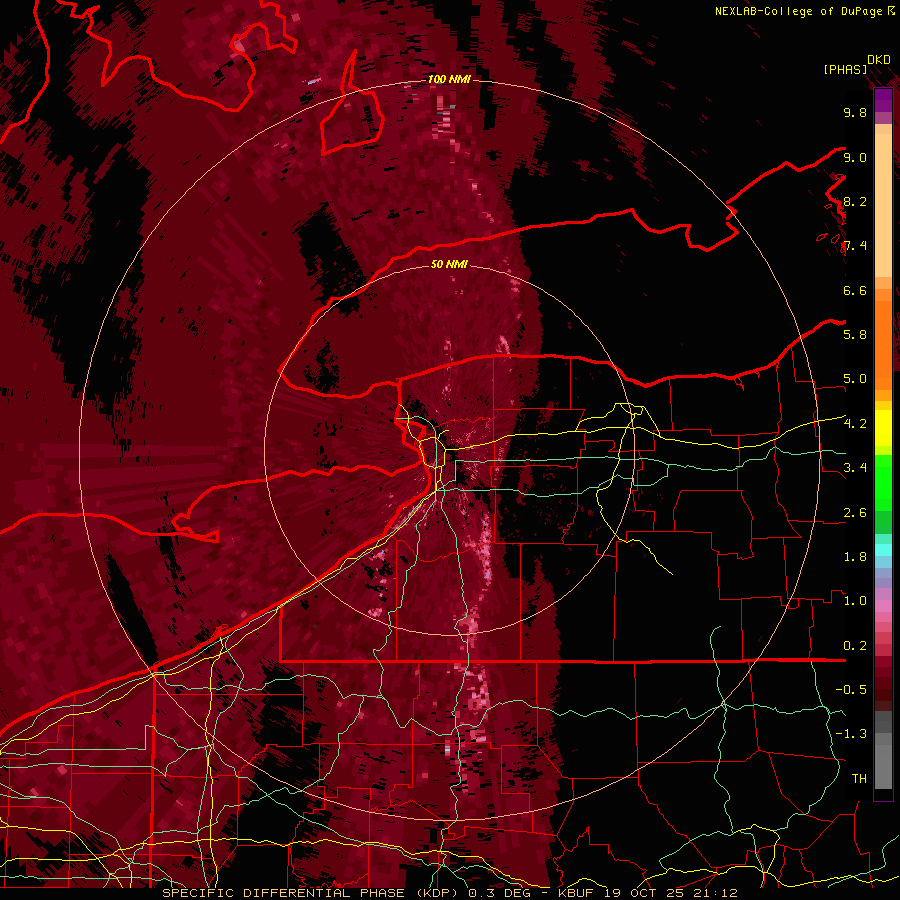Click the yellow segment of the color bar
Viewport: 900px width, 900px height.
[x=883, y=428]
